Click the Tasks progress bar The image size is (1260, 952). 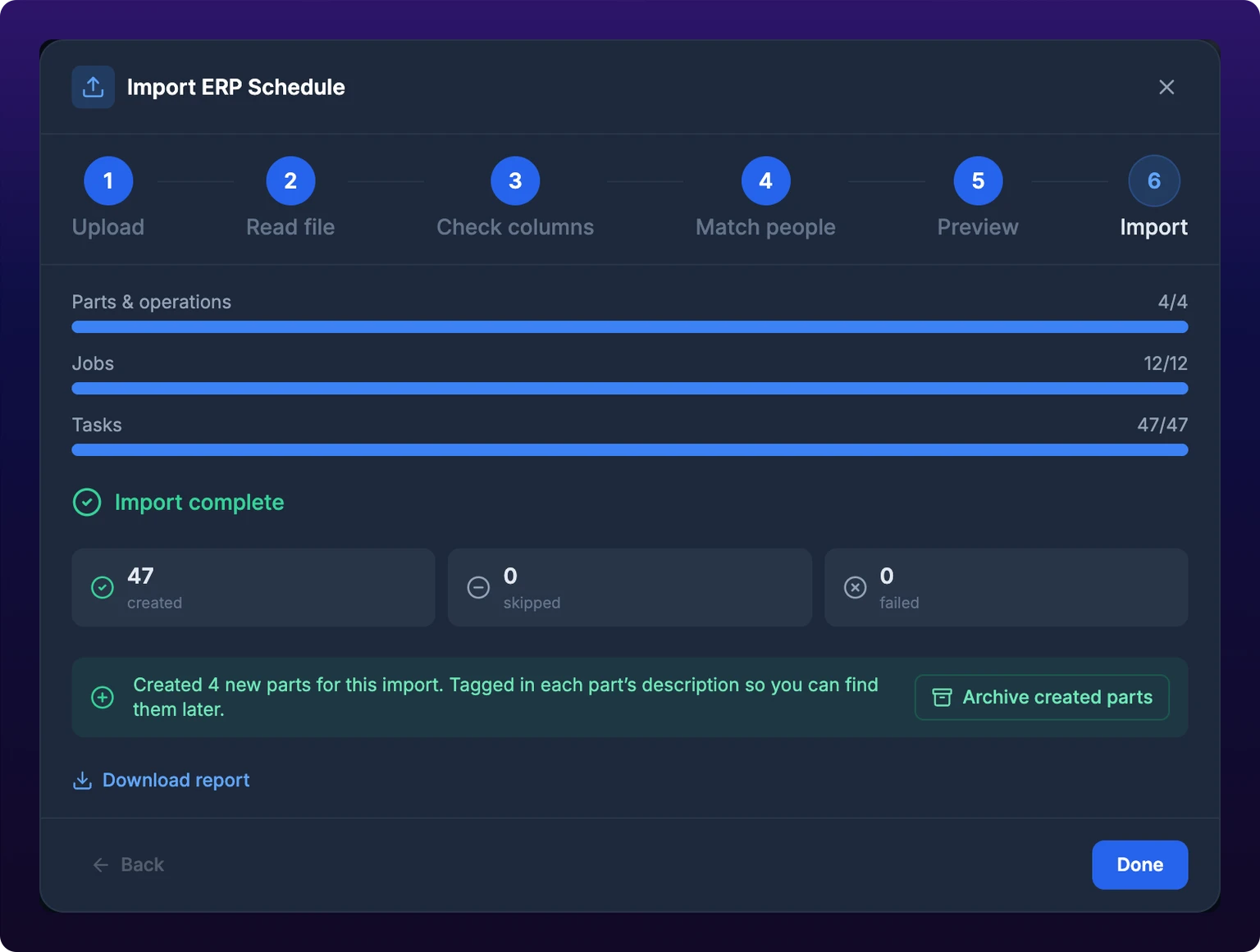coord(630,449)
